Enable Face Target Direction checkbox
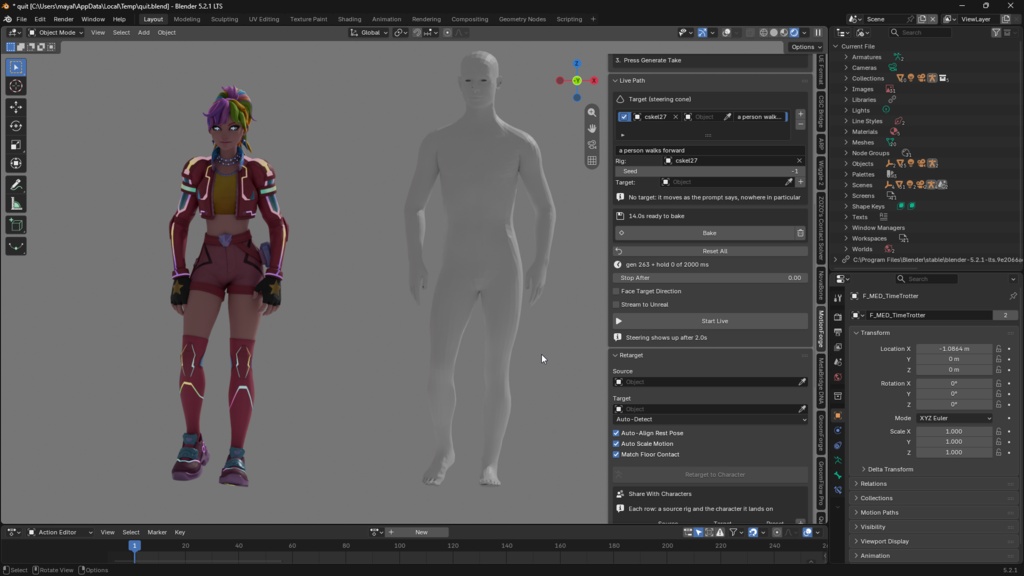This screenshot has width=1024, height=576. (616, 291)
